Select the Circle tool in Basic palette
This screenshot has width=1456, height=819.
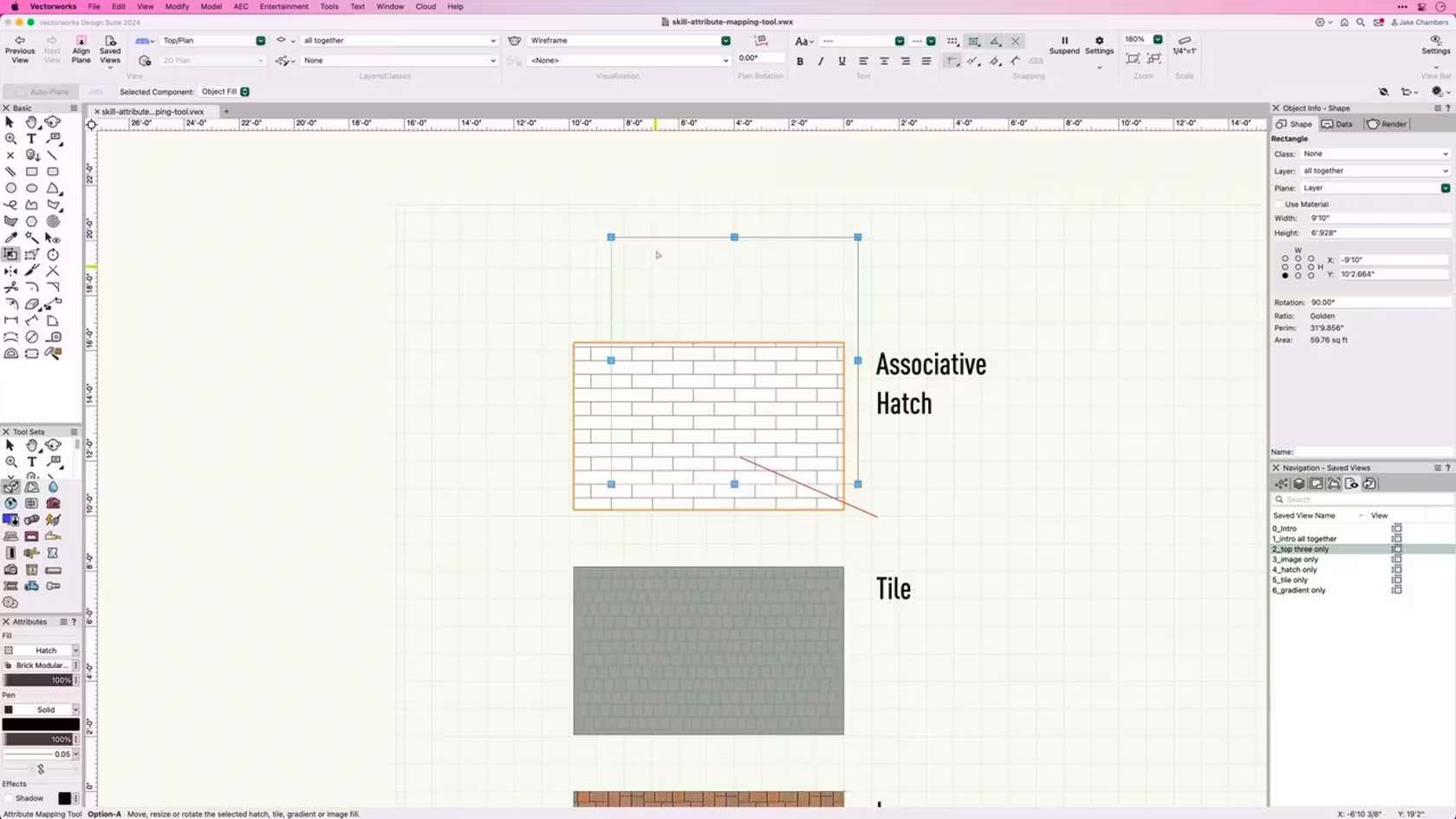coord(10,188)
